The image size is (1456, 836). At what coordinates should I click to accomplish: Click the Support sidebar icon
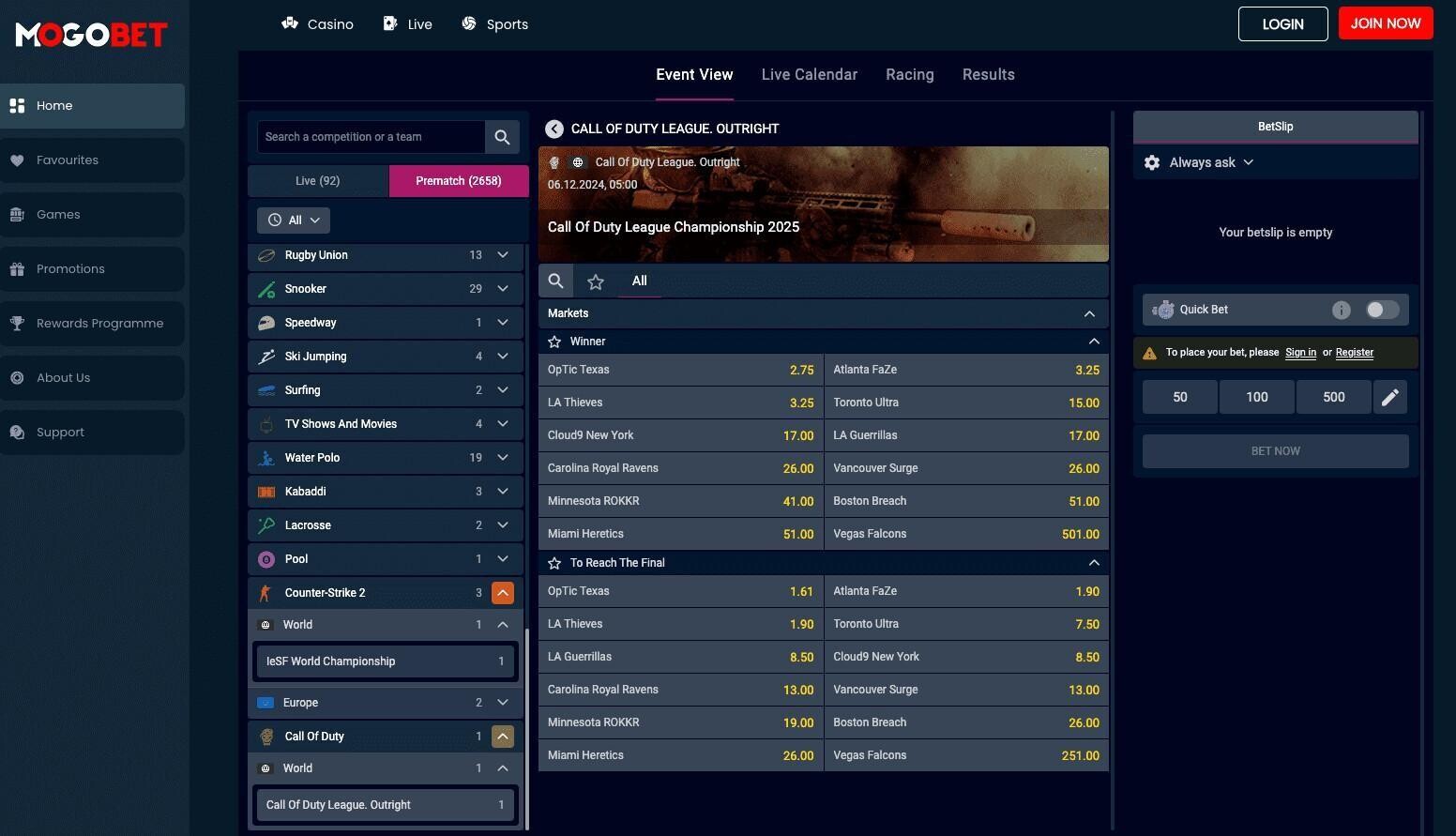[17, 433]
